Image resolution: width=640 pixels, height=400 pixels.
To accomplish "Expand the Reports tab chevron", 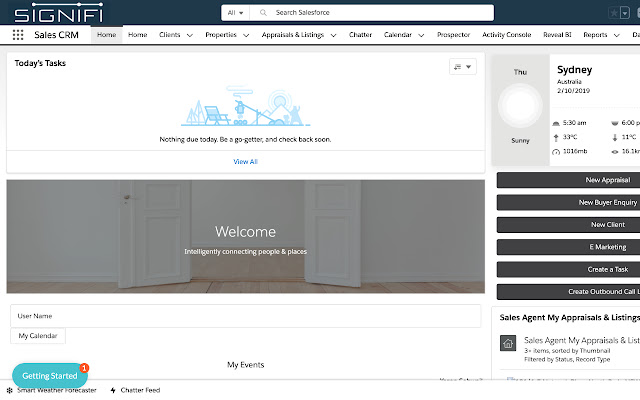I will tap(617, 35).
